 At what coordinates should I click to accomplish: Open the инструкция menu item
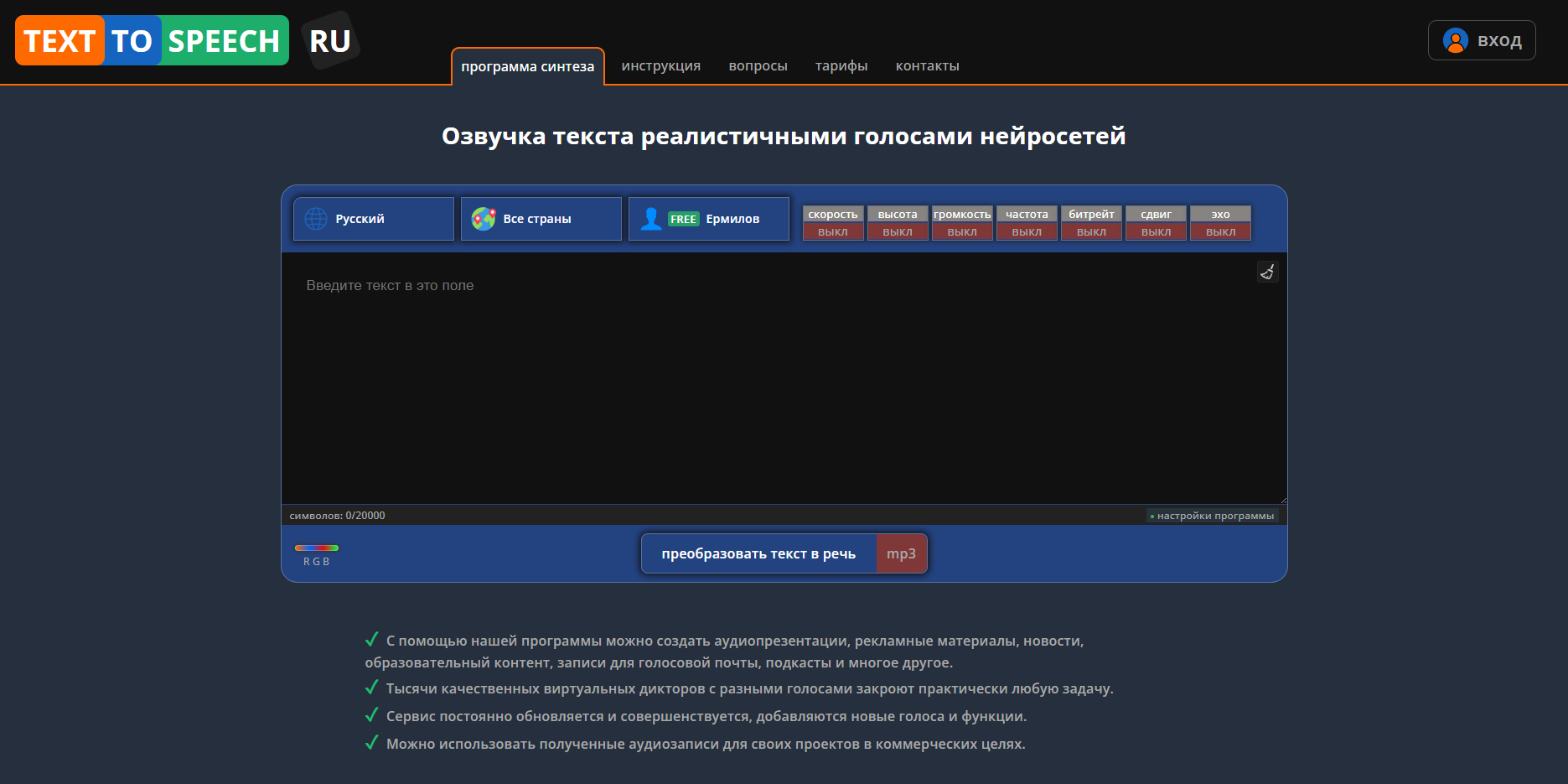point(661,65)
